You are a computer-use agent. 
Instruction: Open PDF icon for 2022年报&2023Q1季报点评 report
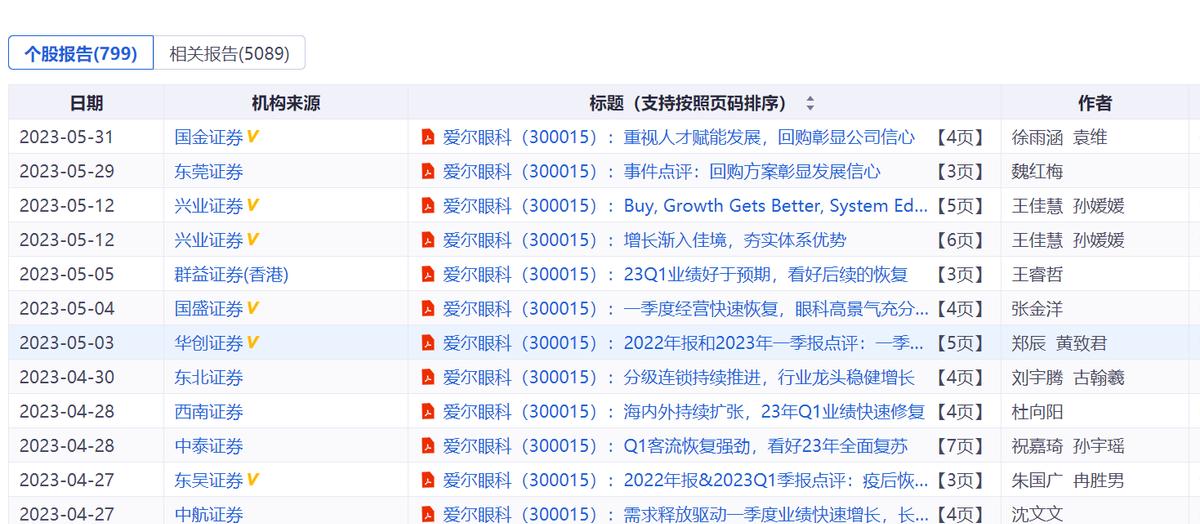[428, 480]
